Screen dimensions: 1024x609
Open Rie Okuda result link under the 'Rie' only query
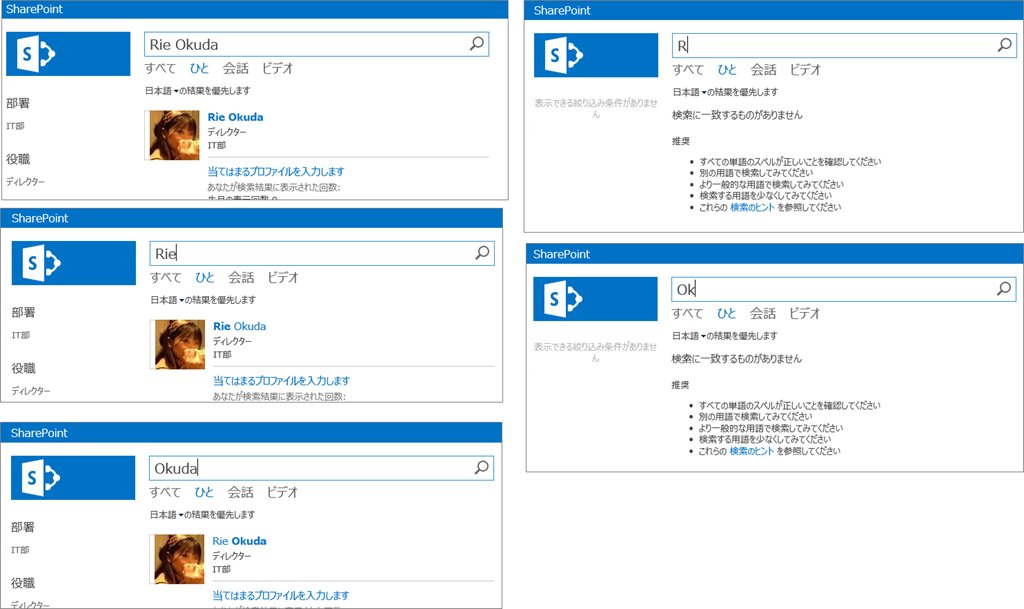tap(240, 326)
